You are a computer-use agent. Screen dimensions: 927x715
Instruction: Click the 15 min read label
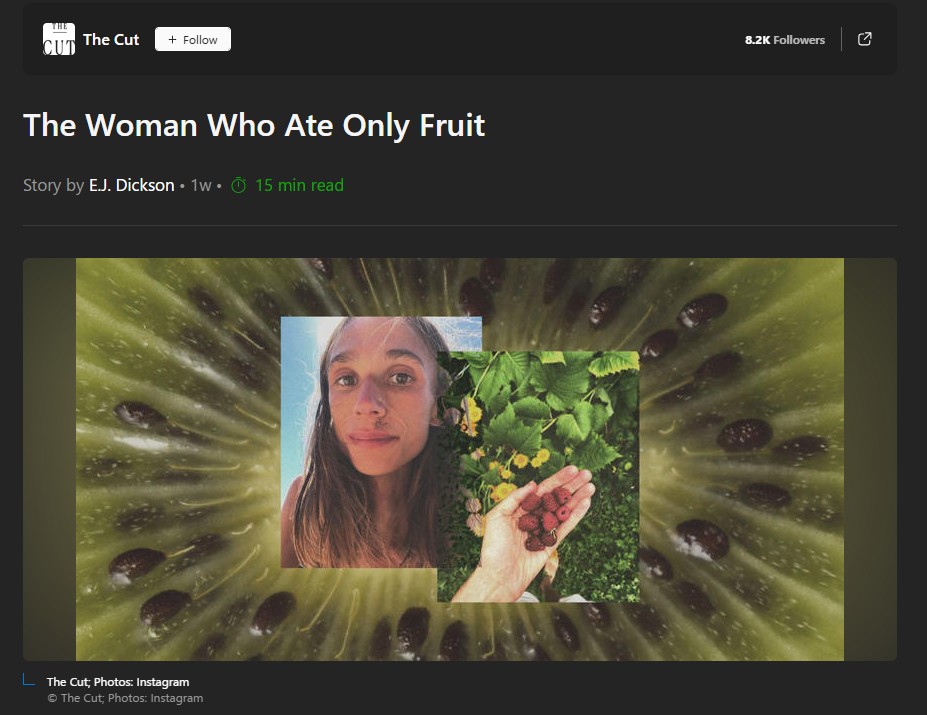pyautogui.click(x=299, y=185)
